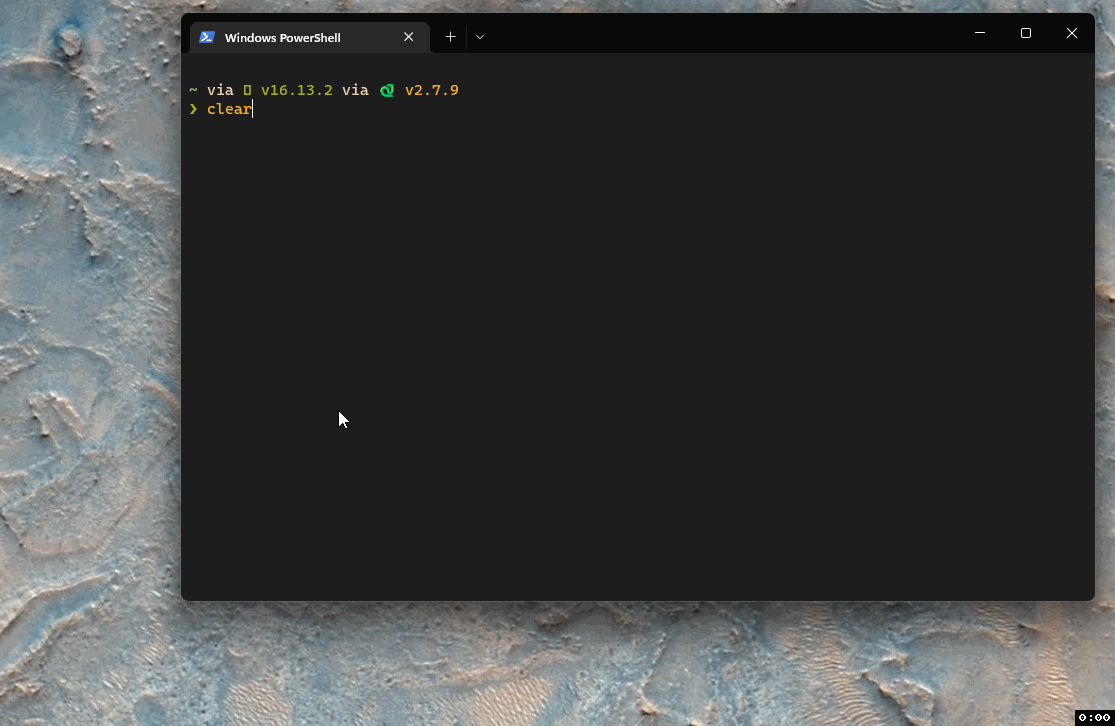This screenshot has height=726, width=1115.
Task: Expand the new tab profile dropdown
Action: pos(480,37)
